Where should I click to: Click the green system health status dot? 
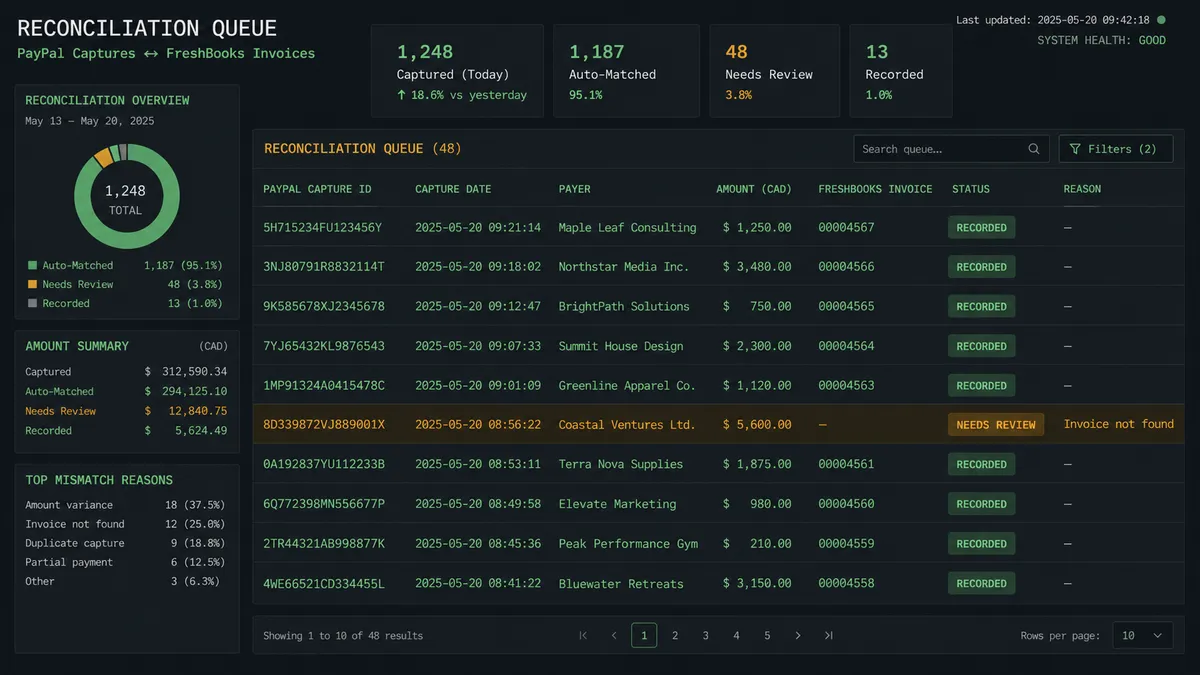pyautogui.click(x=1161, y=20)
